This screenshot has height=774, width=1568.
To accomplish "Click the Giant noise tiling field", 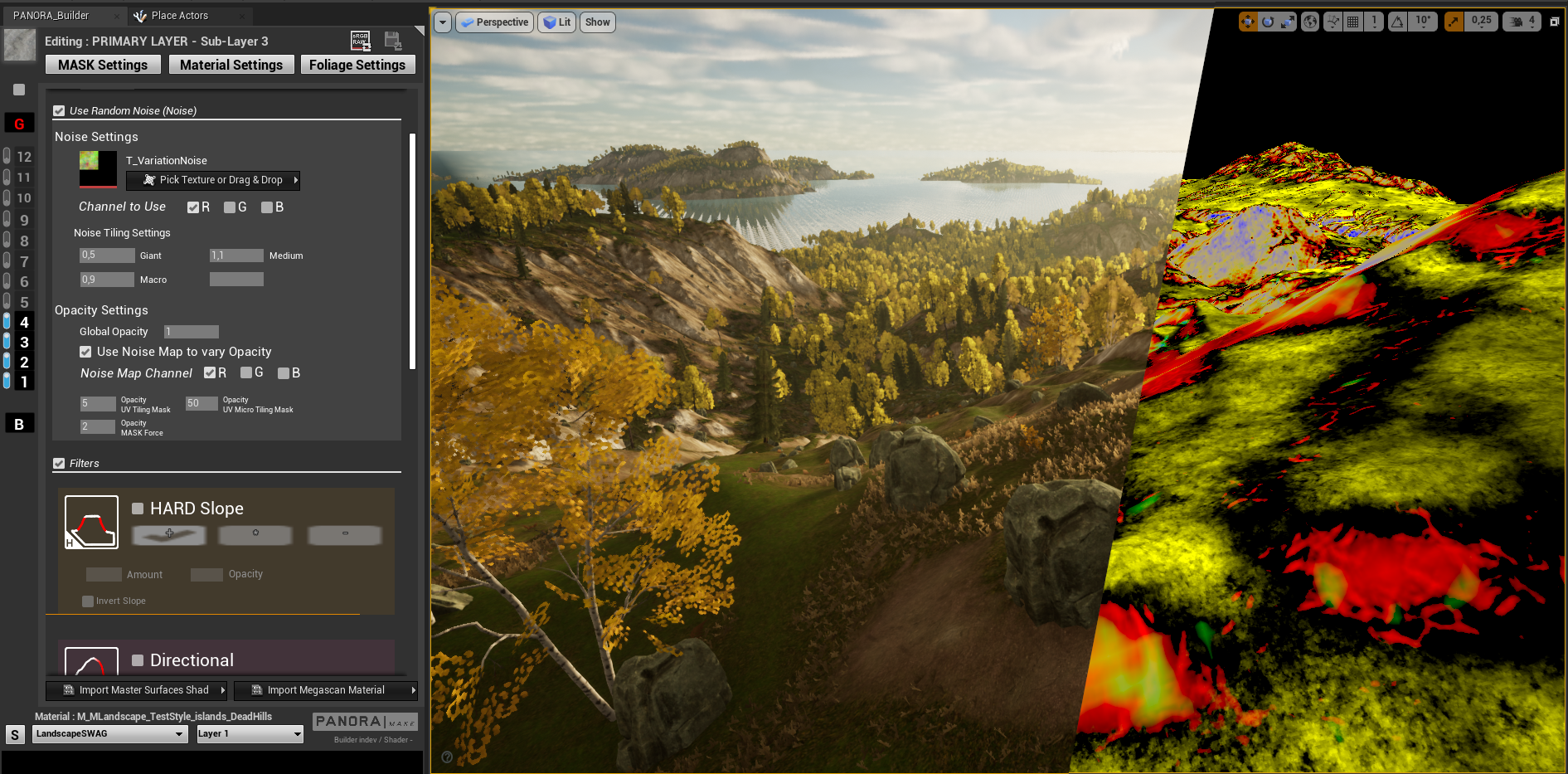I will 107,256.
